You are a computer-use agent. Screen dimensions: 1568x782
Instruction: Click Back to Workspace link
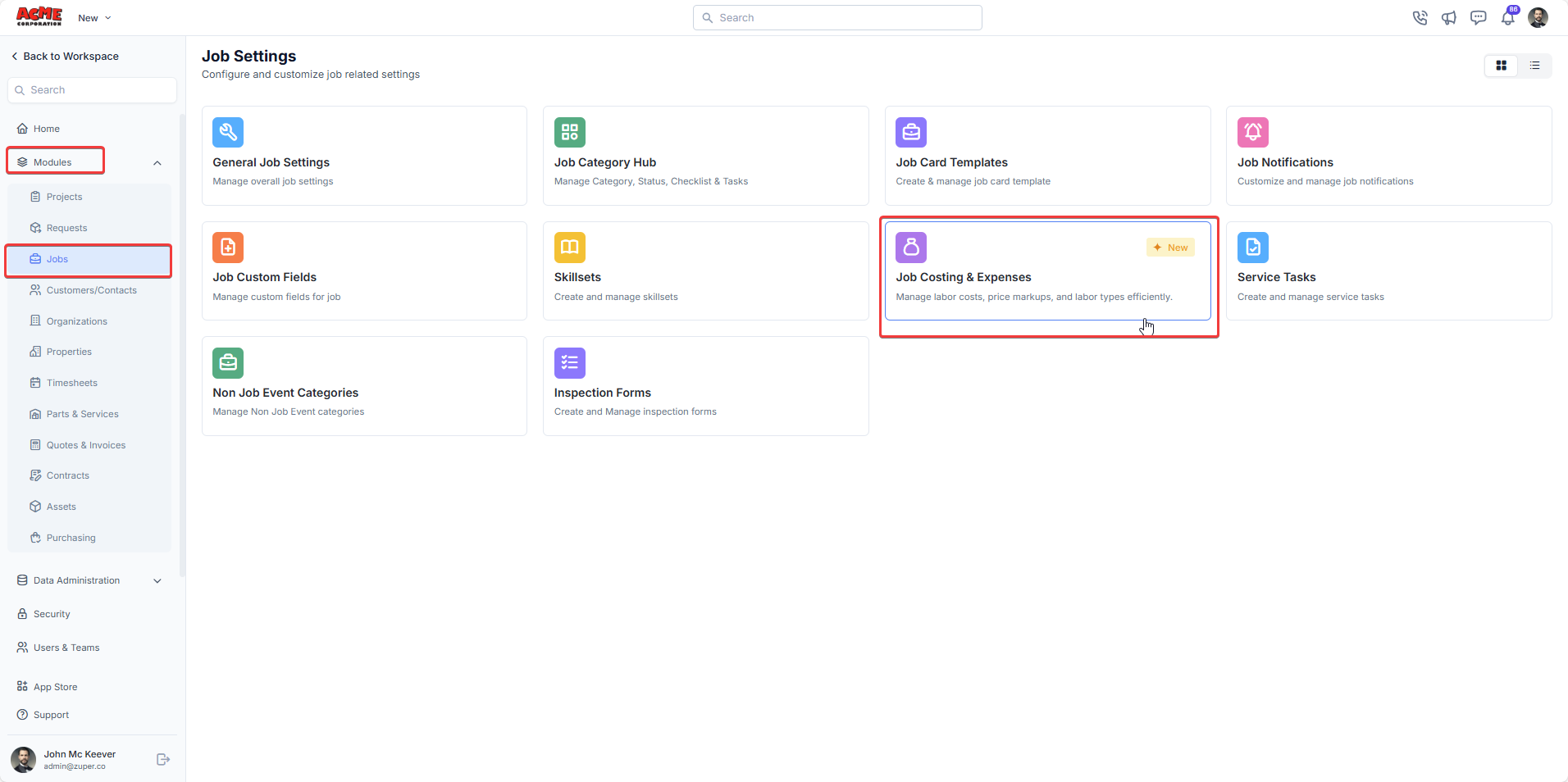point(65,57)
